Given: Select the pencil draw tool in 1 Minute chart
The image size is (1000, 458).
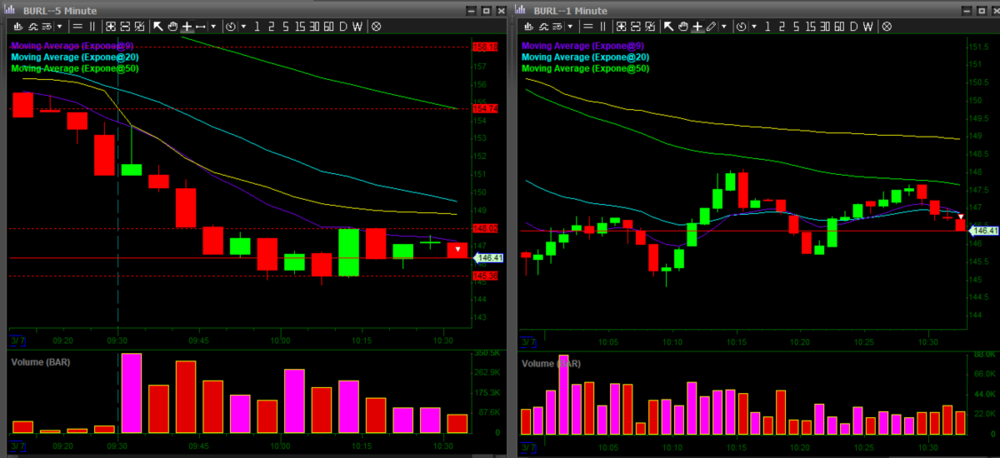Looking at the screenshot, I should 711,27.
